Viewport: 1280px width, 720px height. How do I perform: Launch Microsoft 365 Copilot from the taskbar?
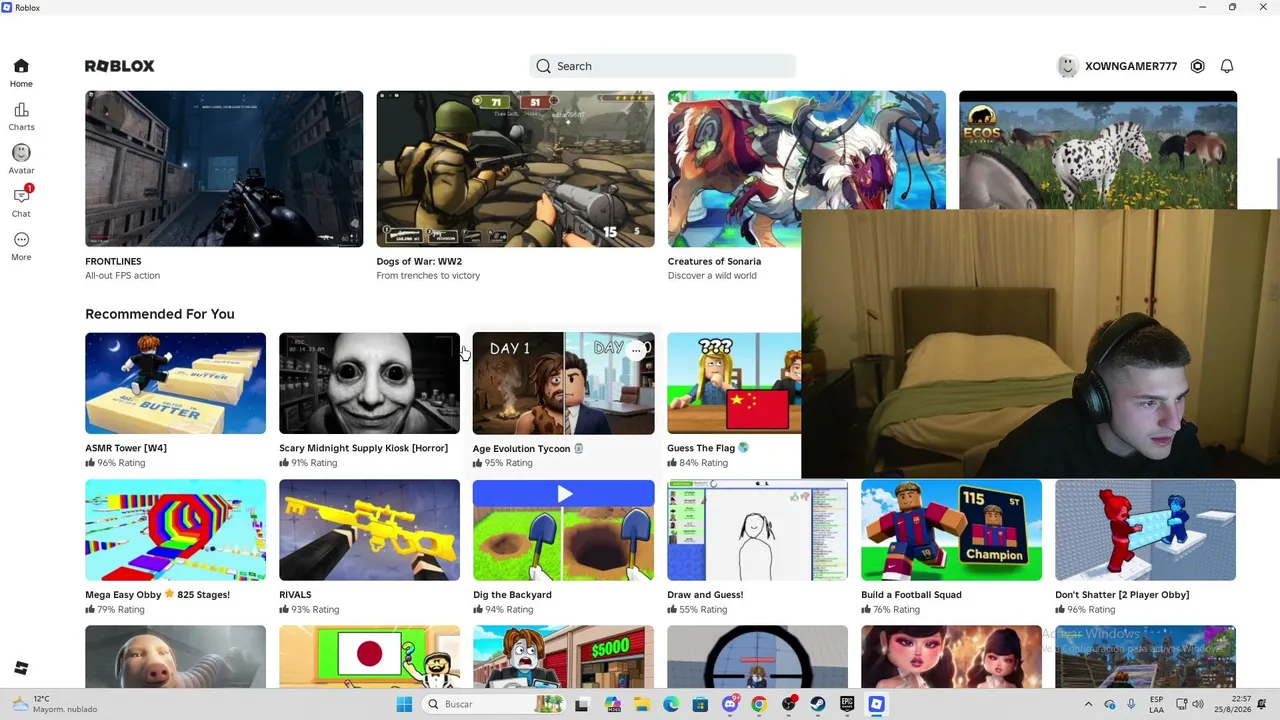point(612,704)
